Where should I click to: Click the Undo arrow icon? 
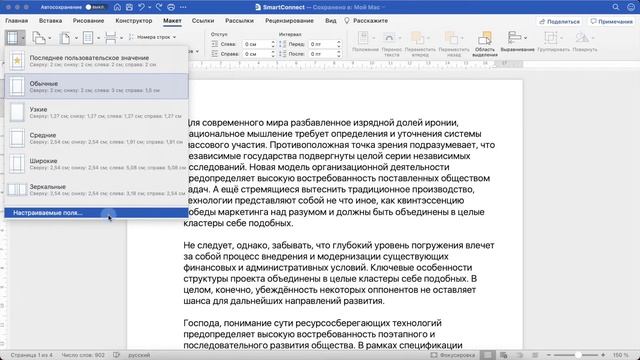[141, 7]
